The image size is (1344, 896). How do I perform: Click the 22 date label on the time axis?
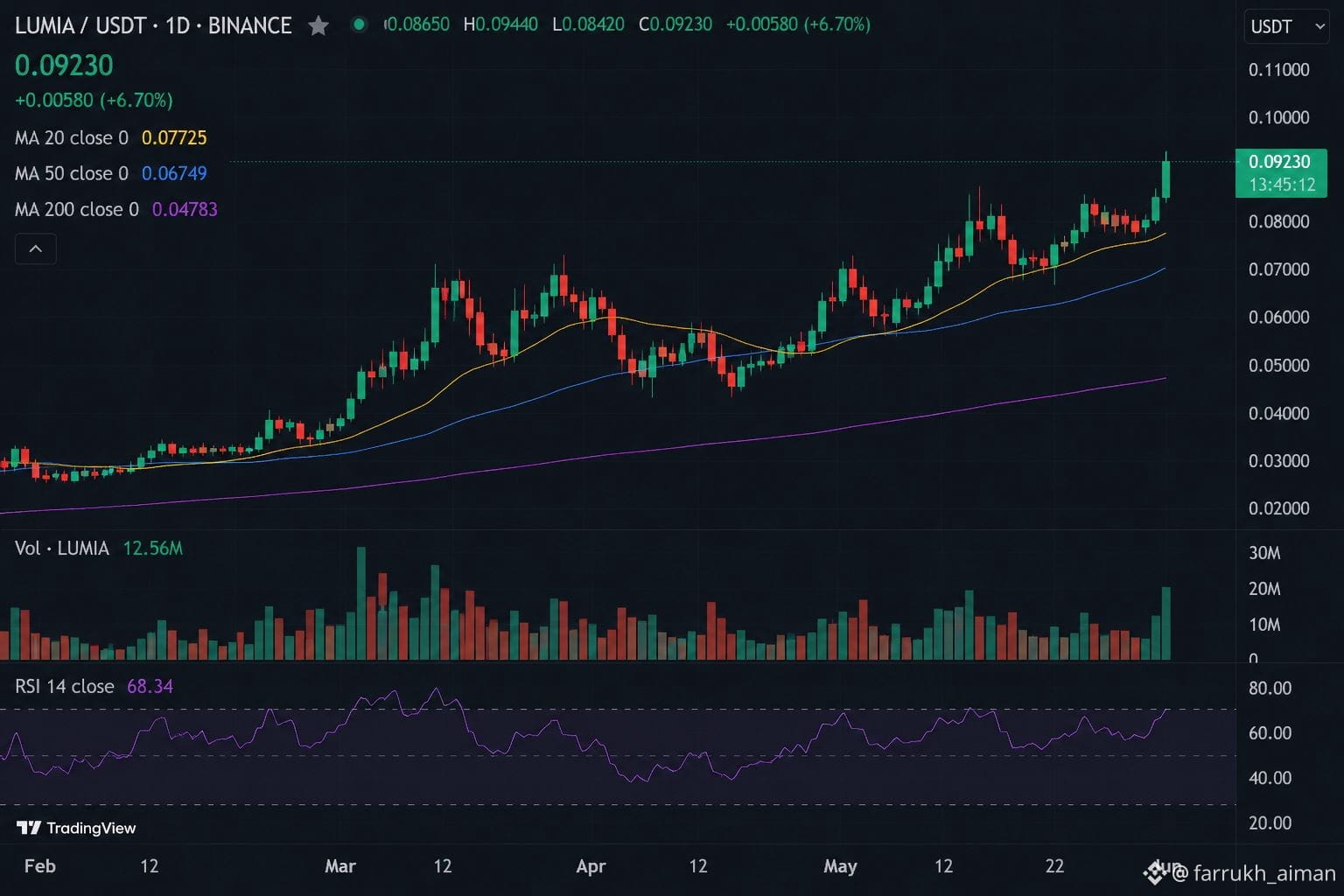1055,866
